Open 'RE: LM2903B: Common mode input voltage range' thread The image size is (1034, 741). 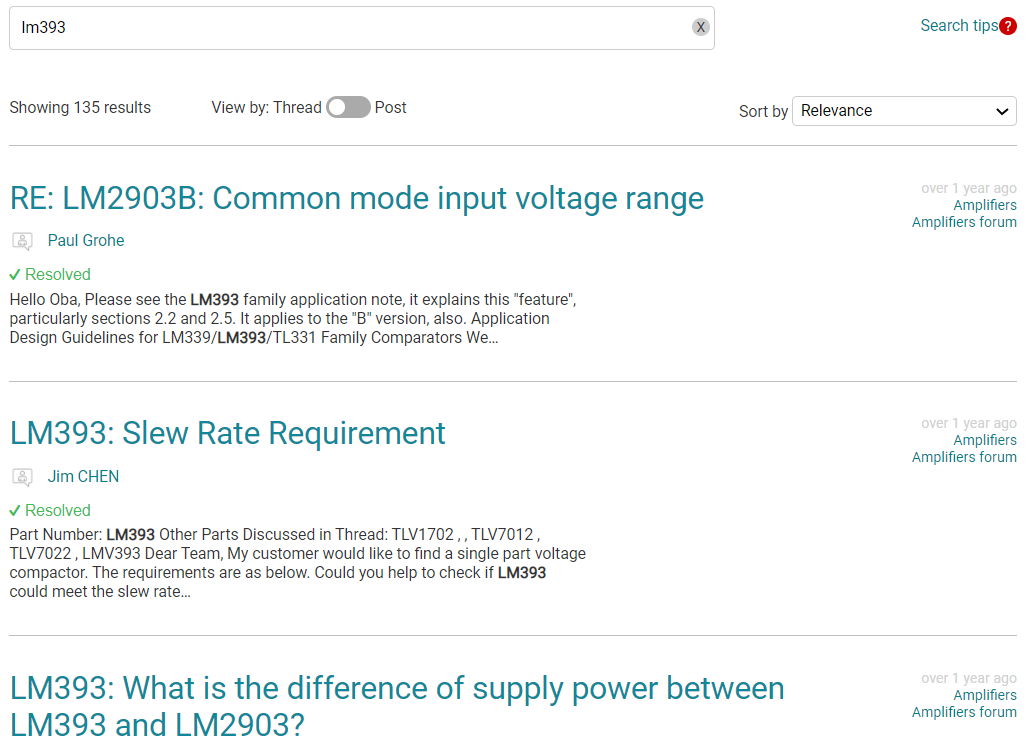[357, 198]
